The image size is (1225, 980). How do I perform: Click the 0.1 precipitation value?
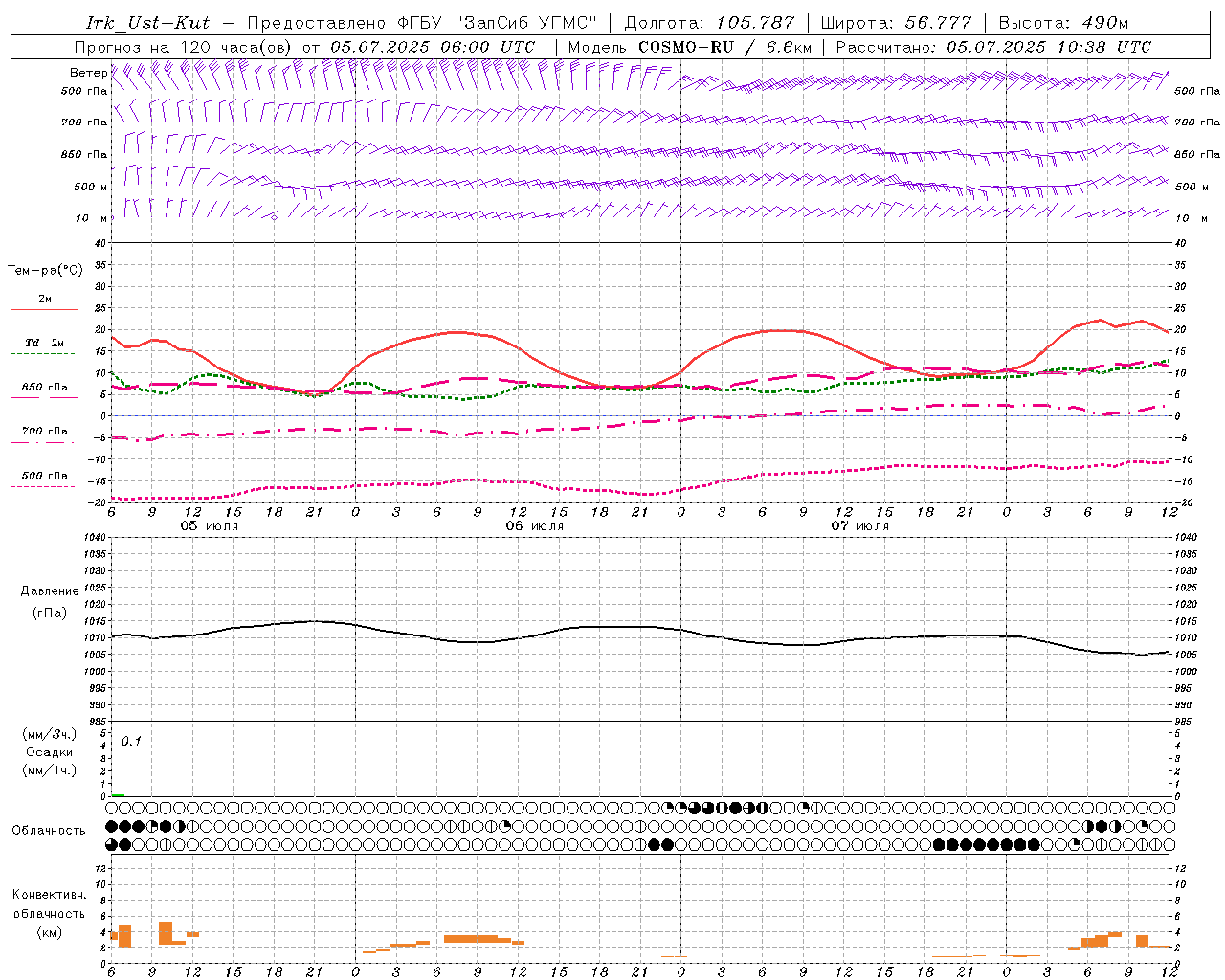(x=131, y=742)
